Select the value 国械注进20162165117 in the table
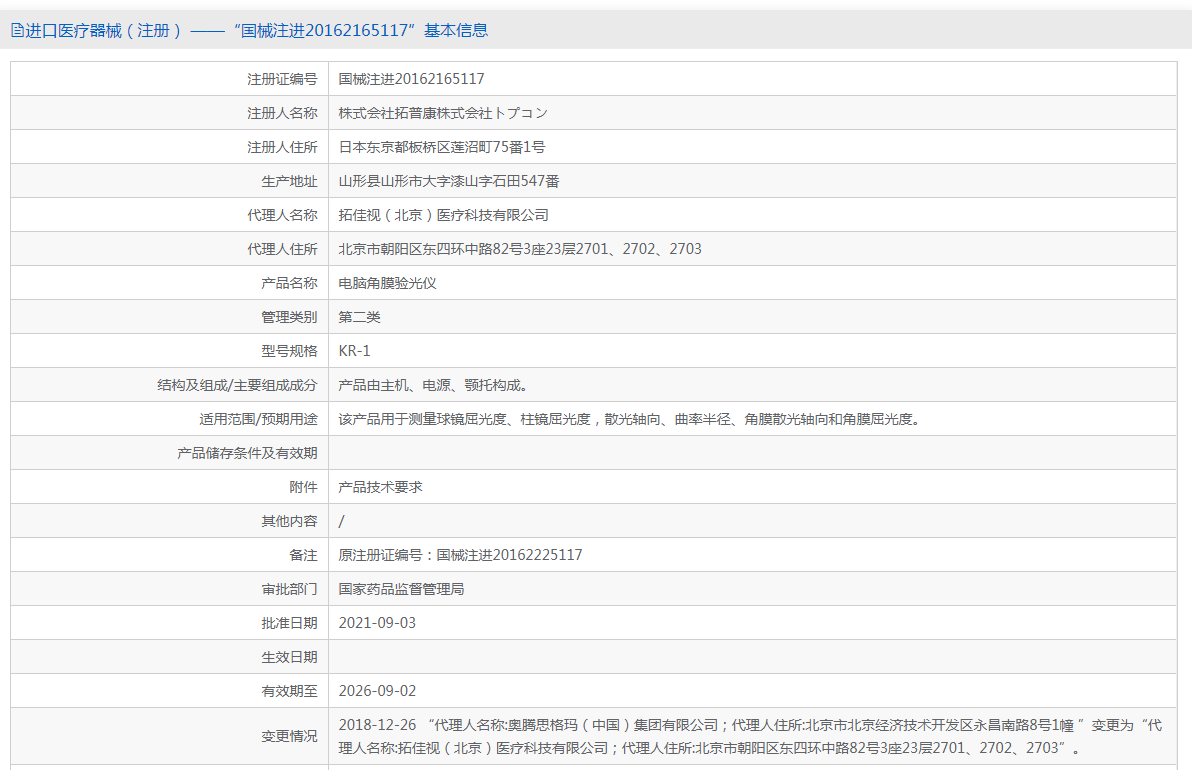The width and height of the screenshot is (1192, 770). 411,79
